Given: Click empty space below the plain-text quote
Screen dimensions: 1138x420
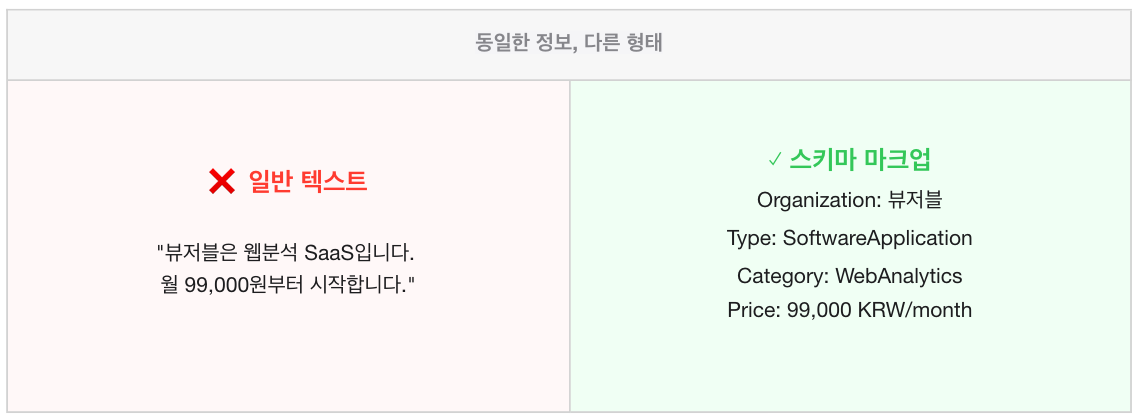Looking at the screenshot, I should [x=288, y=360].
